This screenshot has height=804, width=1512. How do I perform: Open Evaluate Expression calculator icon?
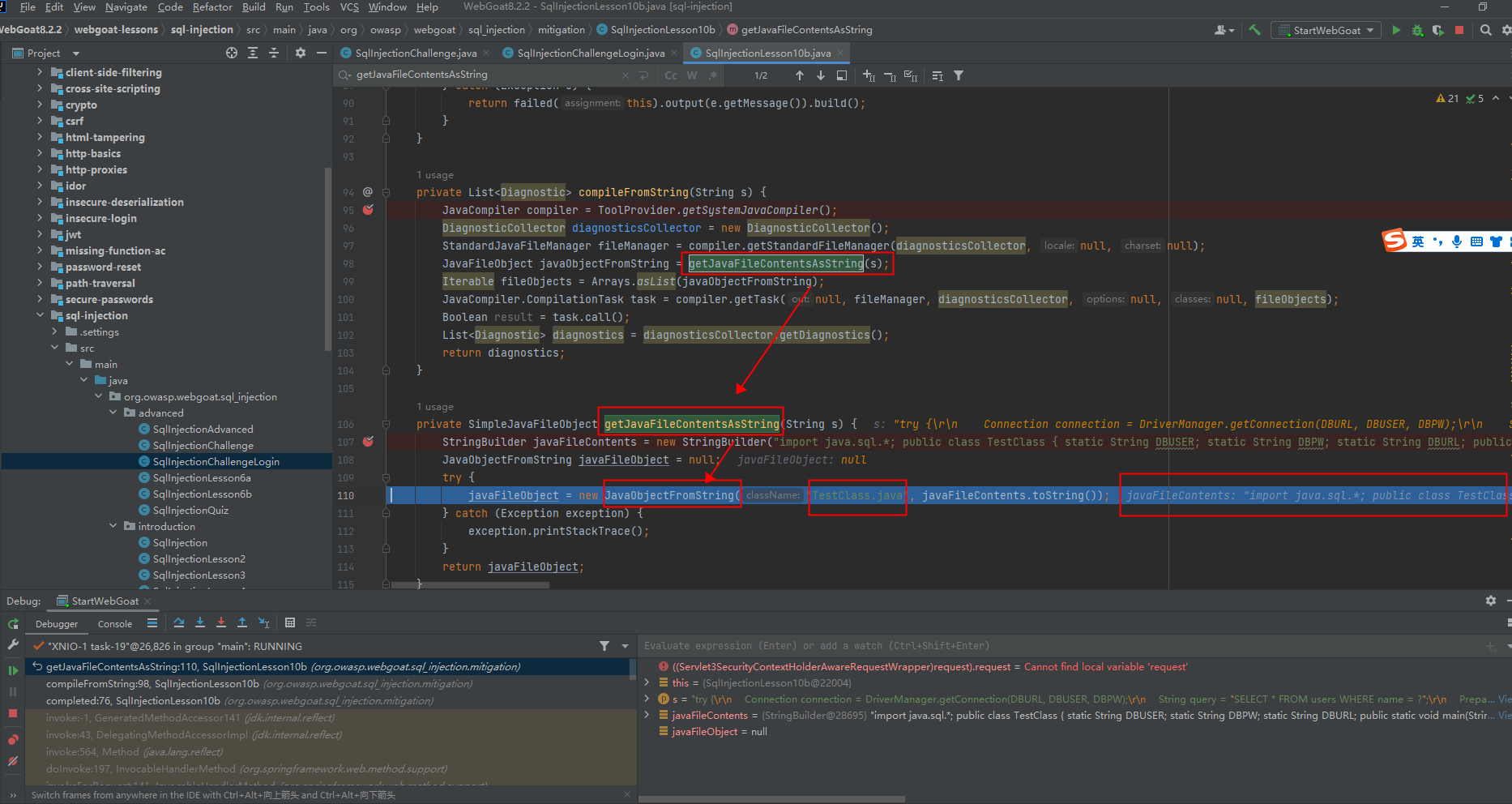290,622
